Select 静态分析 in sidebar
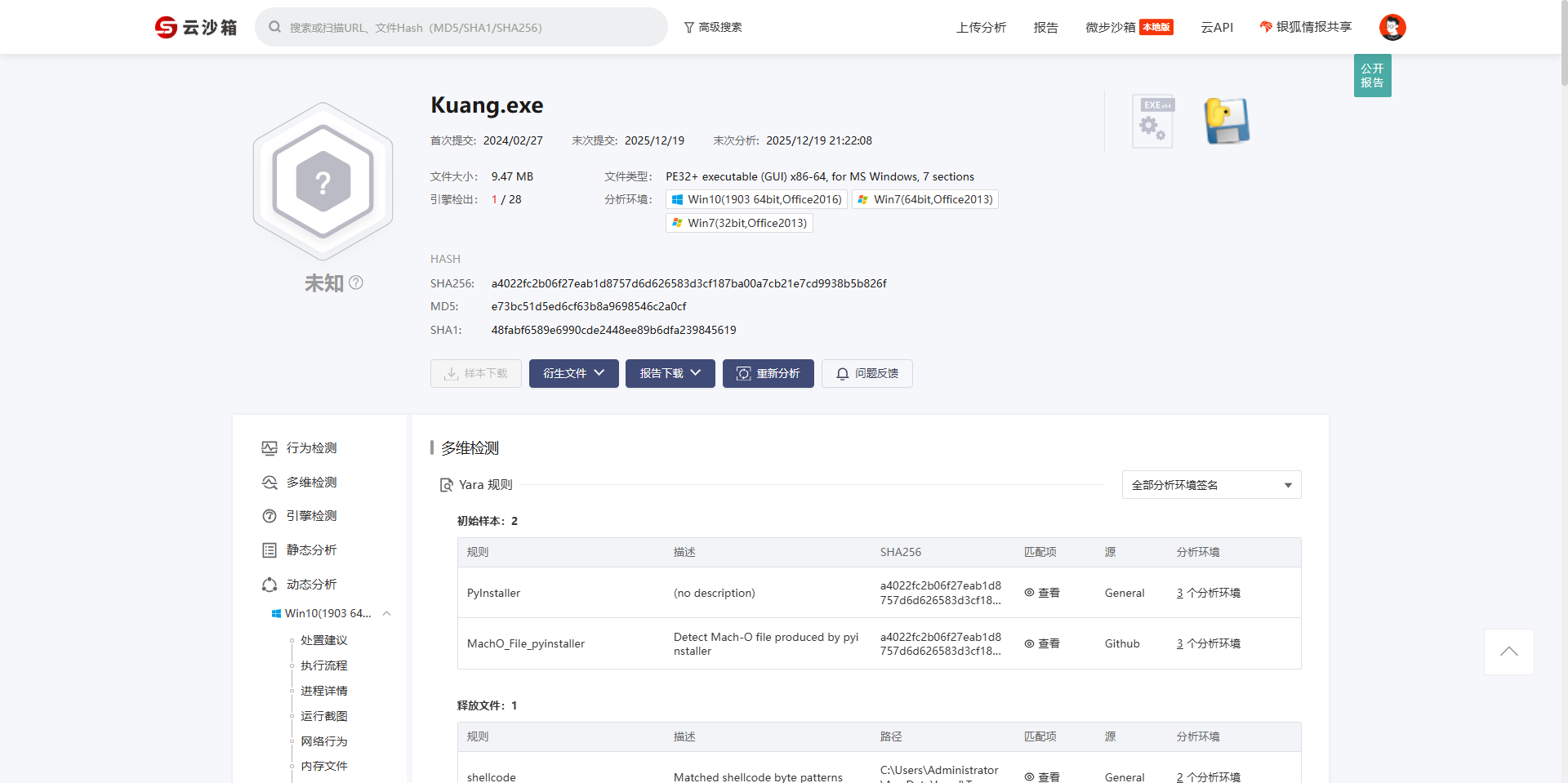The width and height of the screenshot is (1568, 783). coord(312,550)
